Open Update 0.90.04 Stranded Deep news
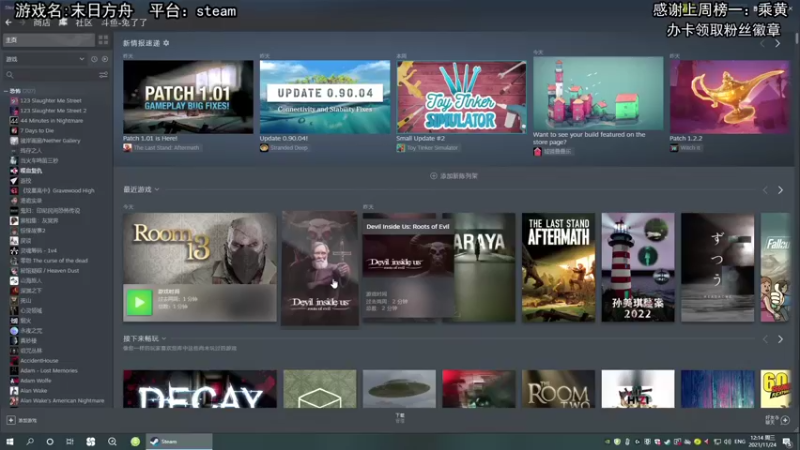 tap(324, 97)
